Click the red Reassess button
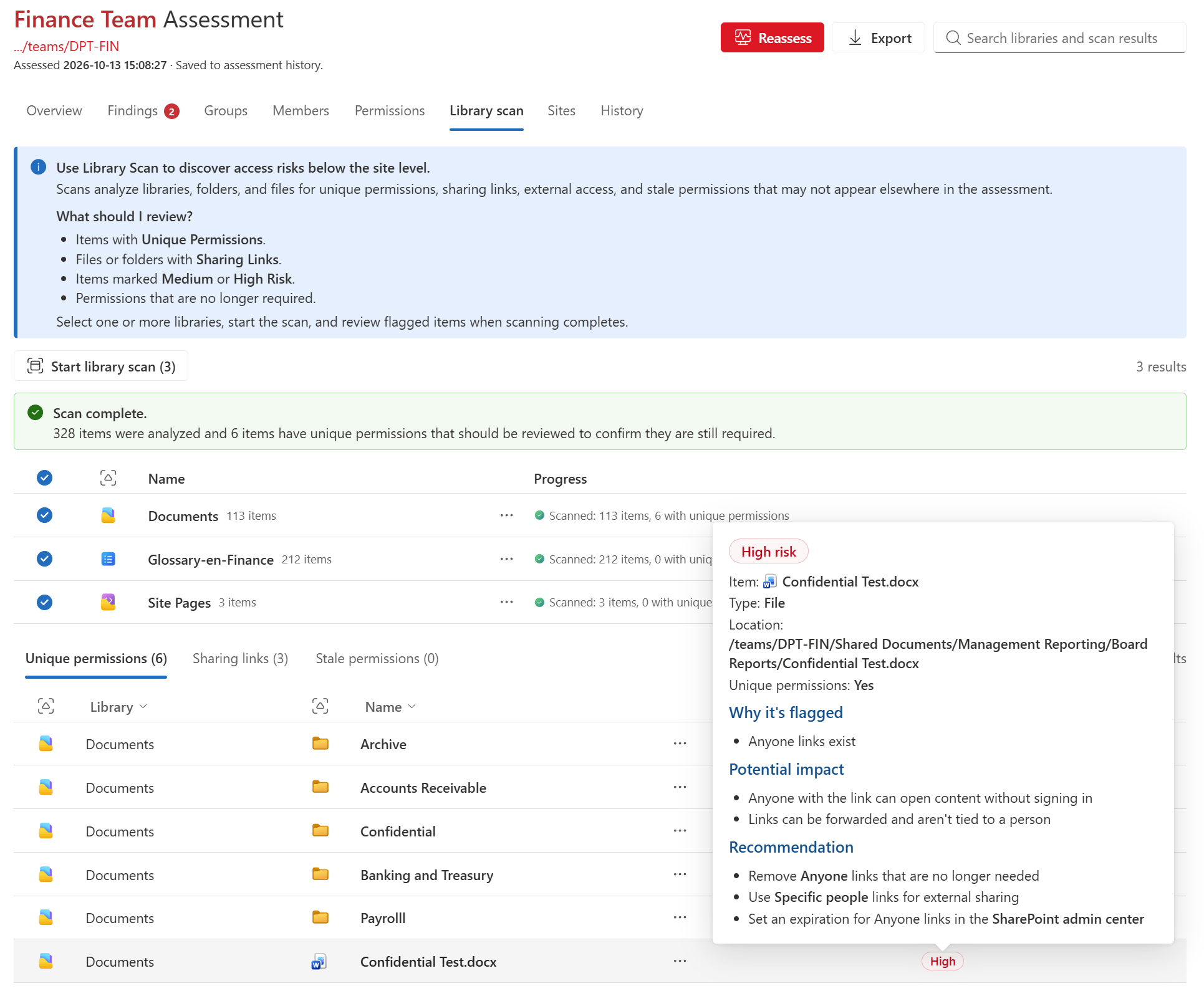Image resolution: width=1204 pixels, height=991 pixels. 772,38
